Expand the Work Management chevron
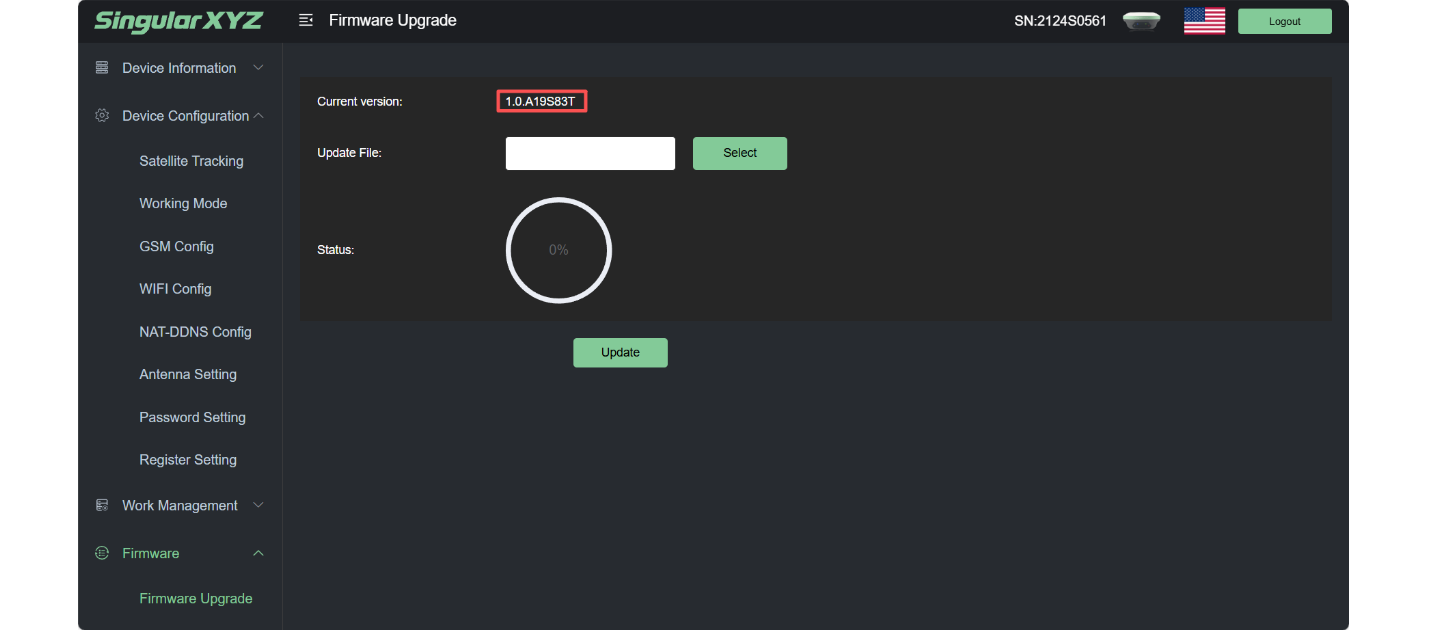The height and width of the screenshot is (630, 1432). click(x=258, y=506)
